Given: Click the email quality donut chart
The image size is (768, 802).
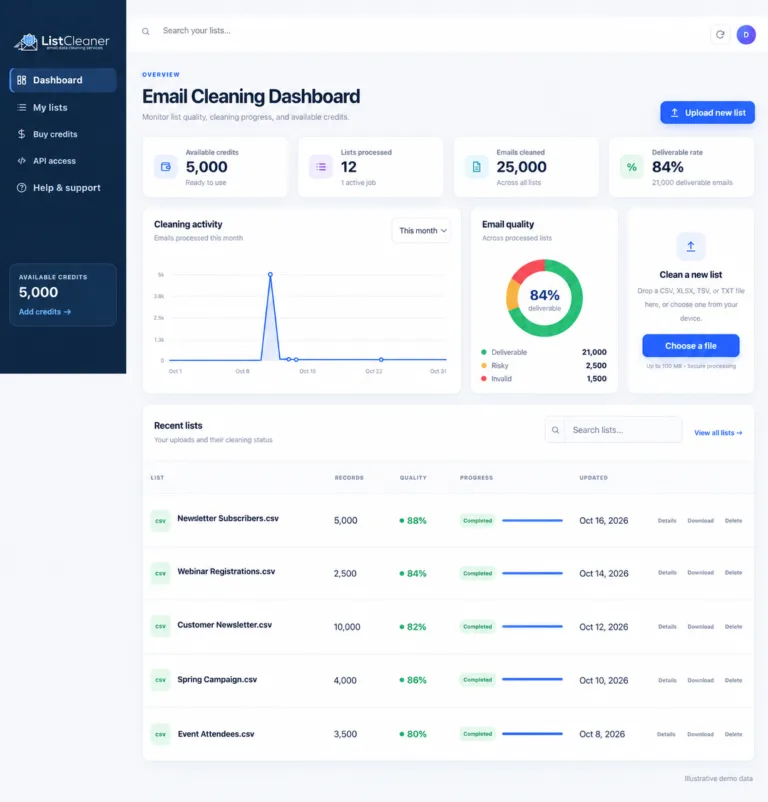Looking at the screenshot, I should pos(544,298).
